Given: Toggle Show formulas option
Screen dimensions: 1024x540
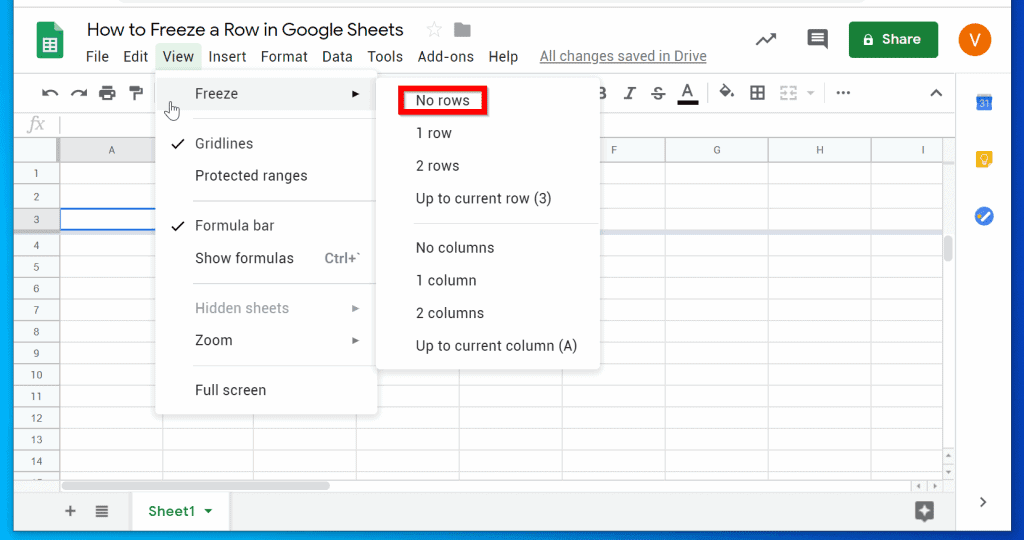Looking at the screenshot, I should (266, 258).
